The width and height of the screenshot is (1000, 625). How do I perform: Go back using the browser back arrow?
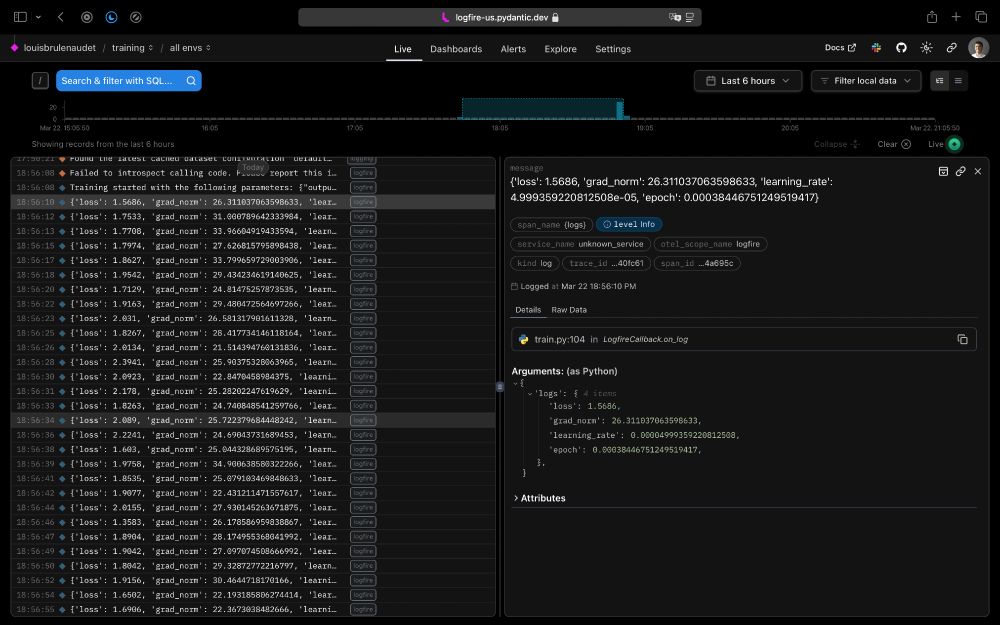tap(61, 17)
